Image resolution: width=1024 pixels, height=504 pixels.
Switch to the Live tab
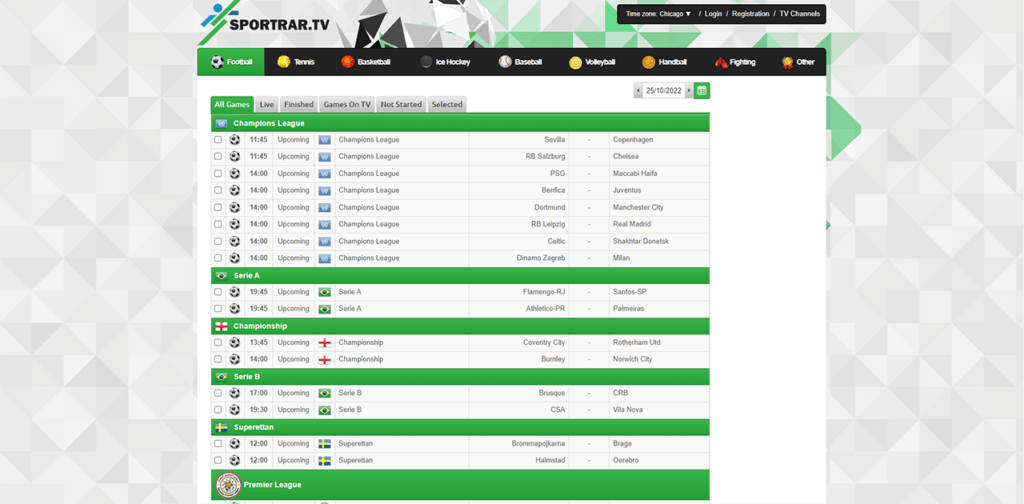point(266,104)
